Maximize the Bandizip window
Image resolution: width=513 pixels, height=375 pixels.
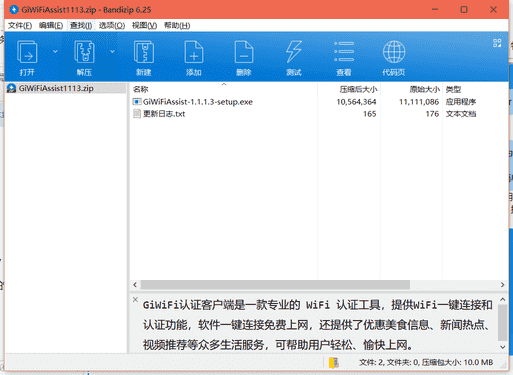point(464,9)
